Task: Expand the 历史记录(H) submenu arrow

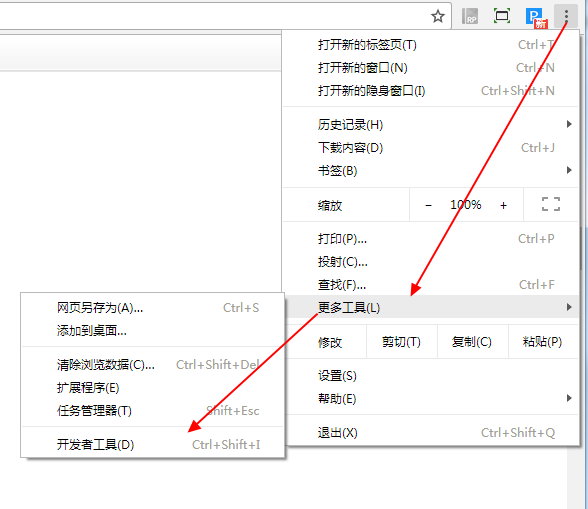Action: click(x=569, y=124)
